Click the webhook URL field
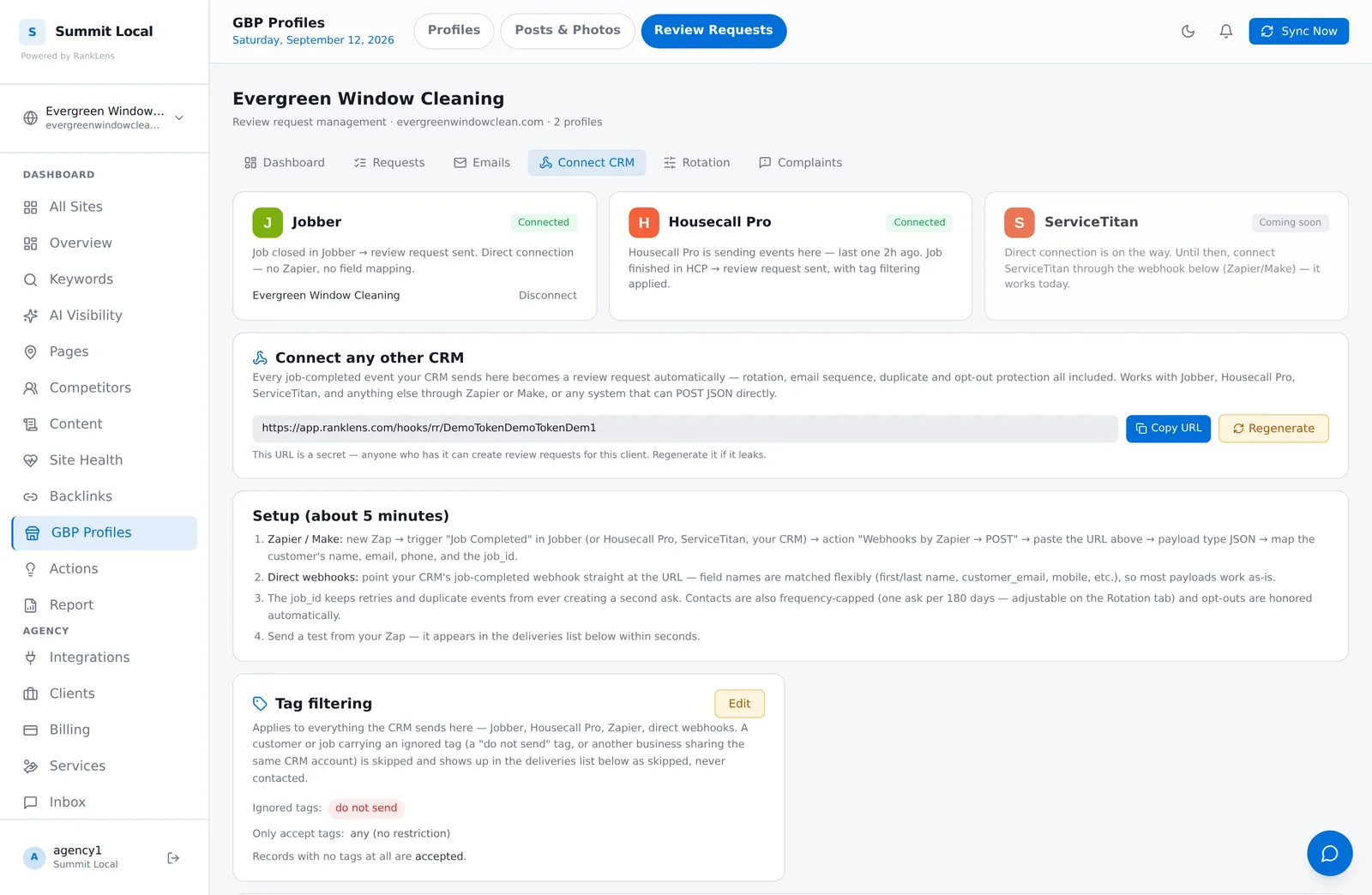 [685, 429]
